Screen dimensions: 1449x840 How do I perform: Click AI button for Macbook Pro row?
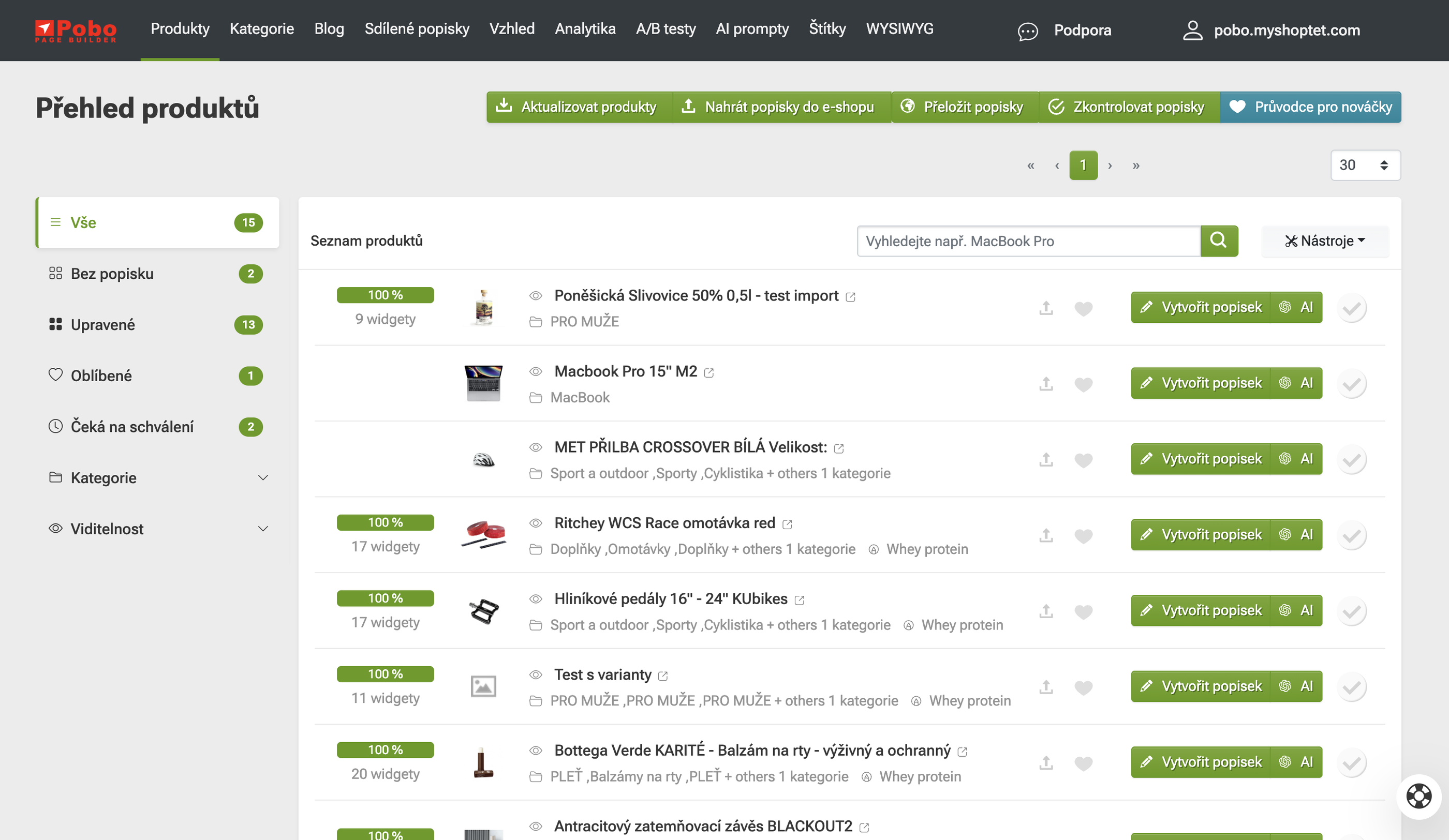1297,383
